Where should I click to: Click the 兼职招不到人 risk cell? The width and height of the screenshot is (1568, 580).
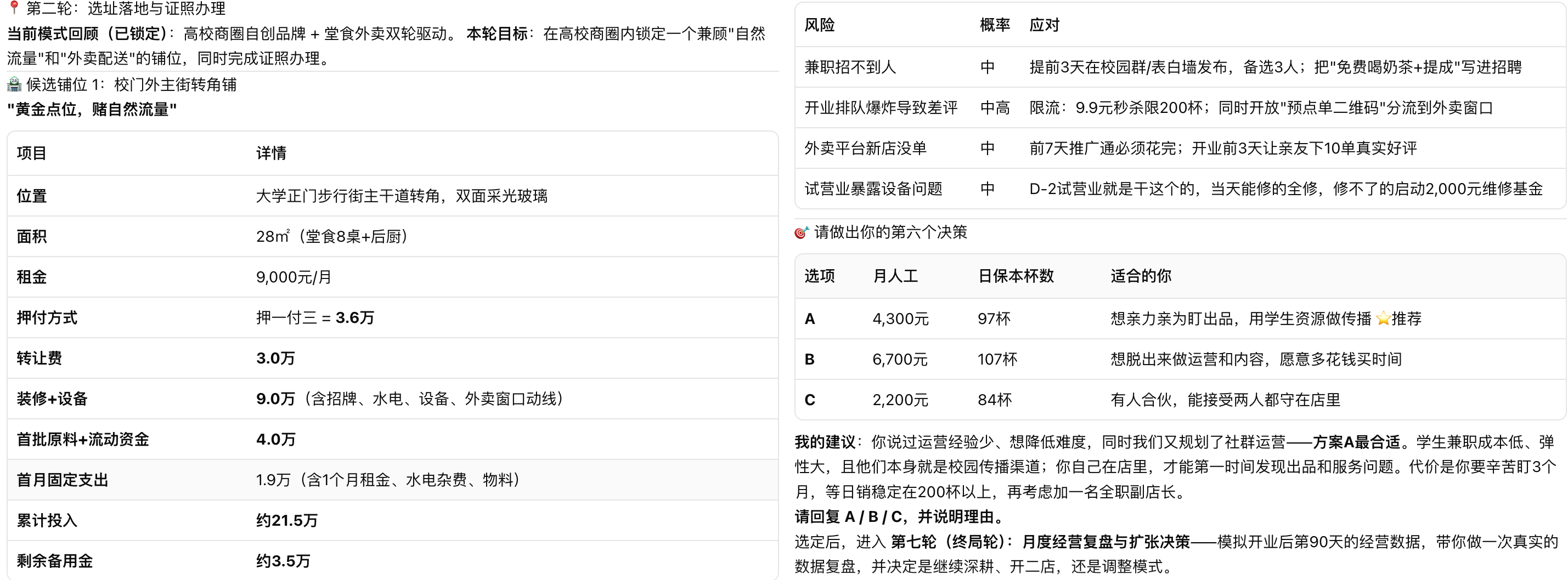click(850, 67)
